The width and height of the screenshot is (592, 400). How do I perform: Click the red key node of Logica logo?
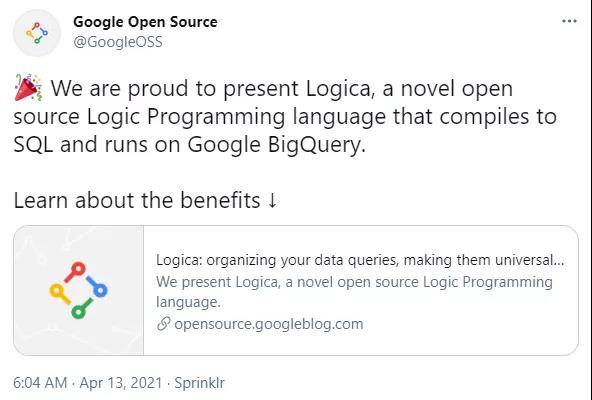pos(76,271)
